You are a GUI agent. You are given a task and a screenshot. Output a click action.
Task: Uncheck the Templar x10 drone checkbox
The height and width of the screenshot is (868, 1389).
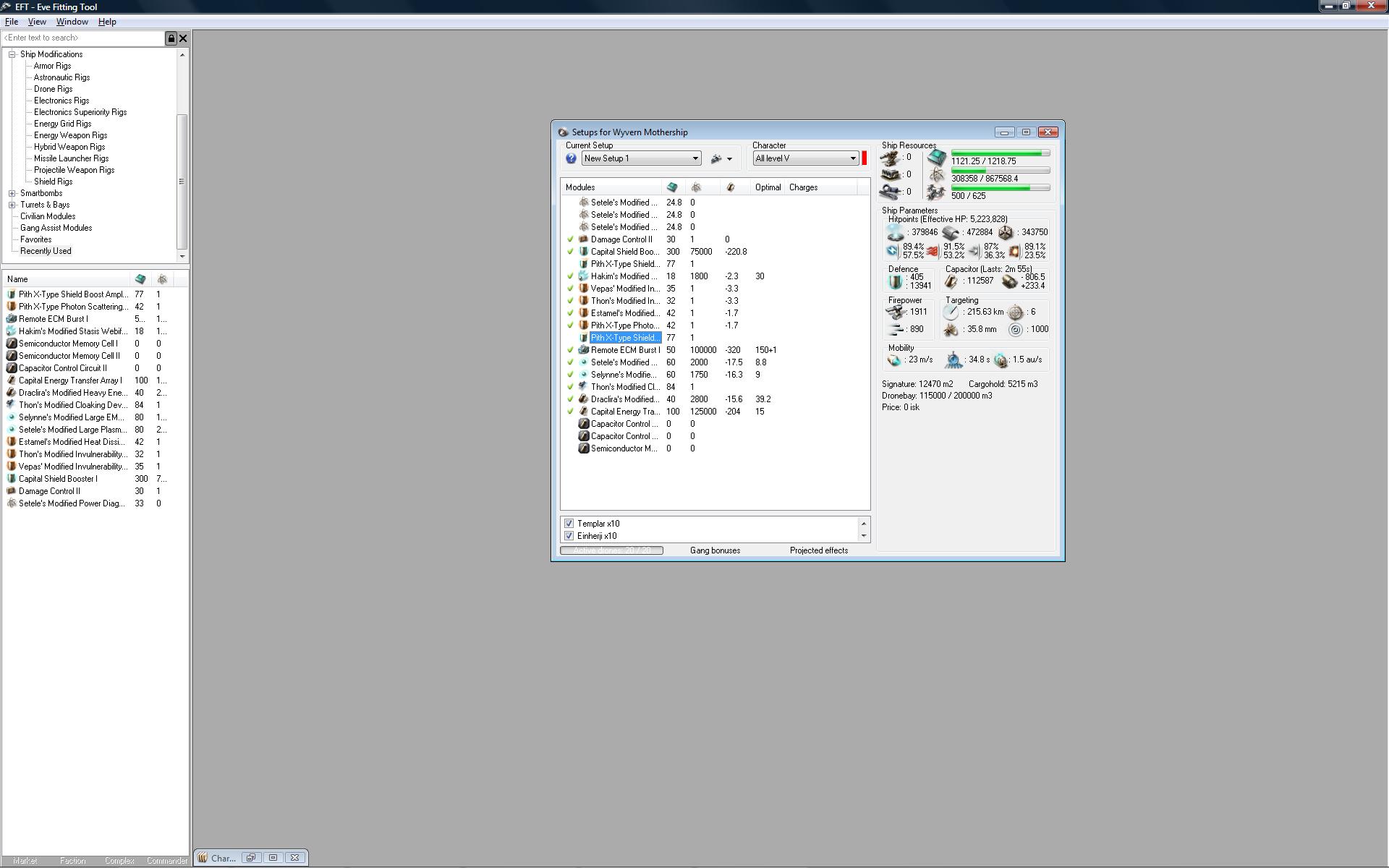tap(569, 524)
